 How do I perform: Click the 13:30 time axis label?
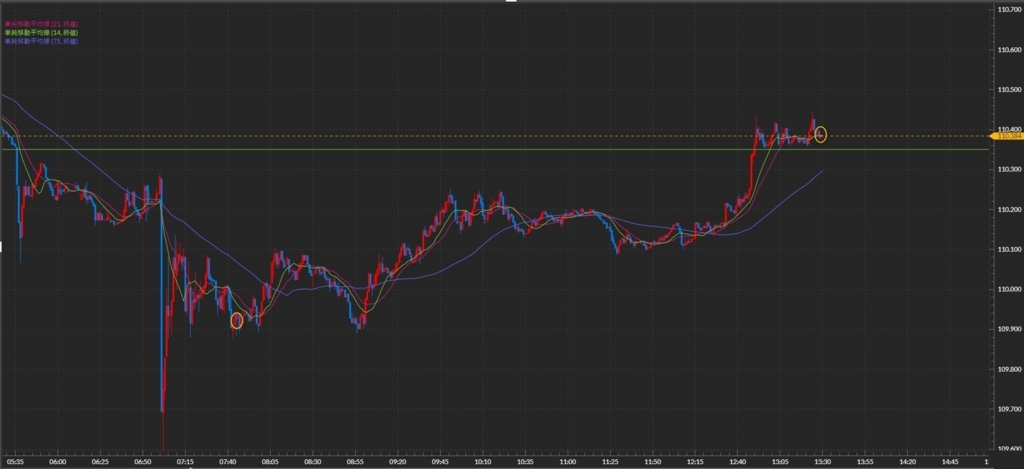pyautogui.click(x=822, y=461)
